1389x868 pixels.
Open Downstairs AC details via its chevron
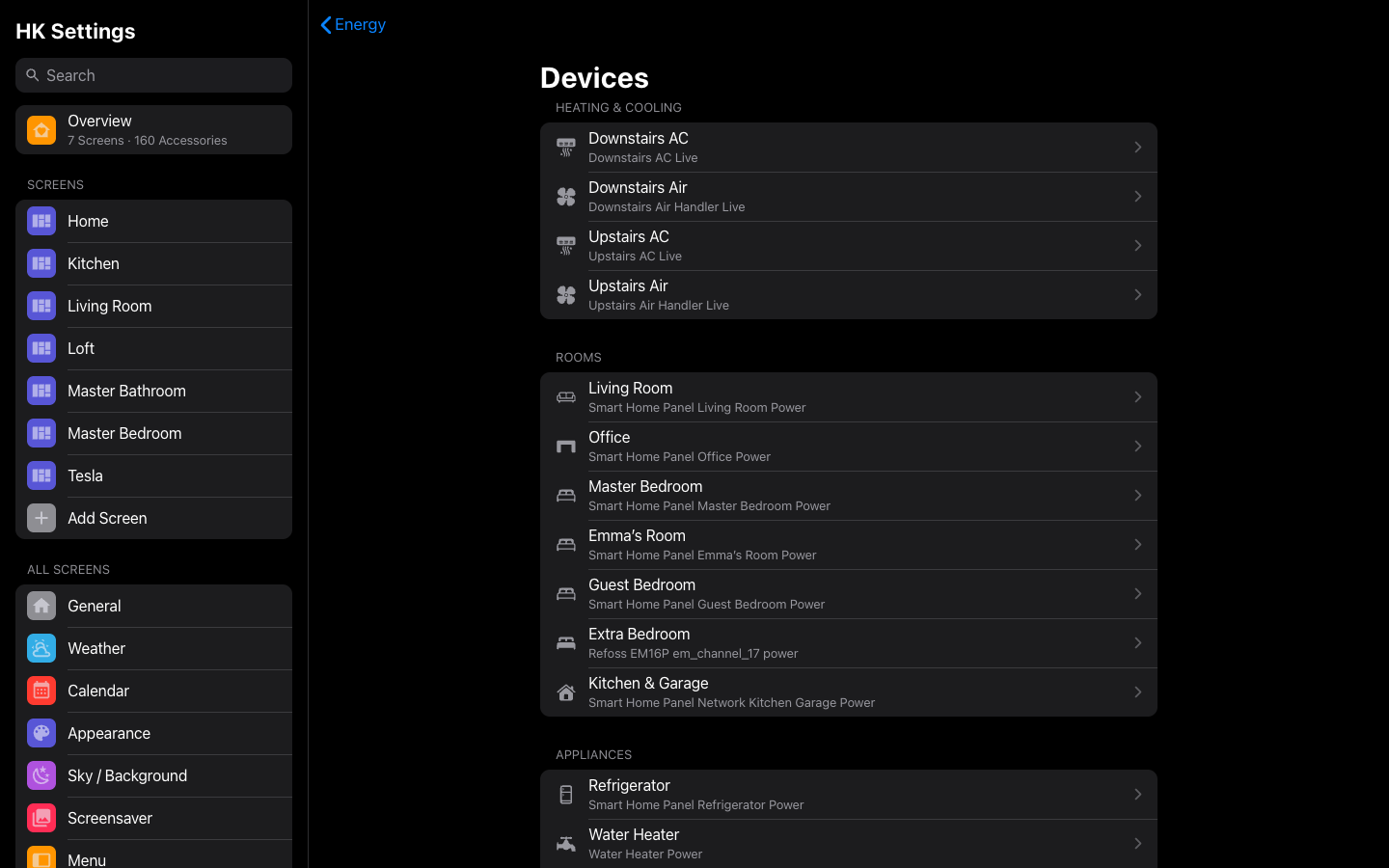pyautogui.click(x=1138, y=148)
